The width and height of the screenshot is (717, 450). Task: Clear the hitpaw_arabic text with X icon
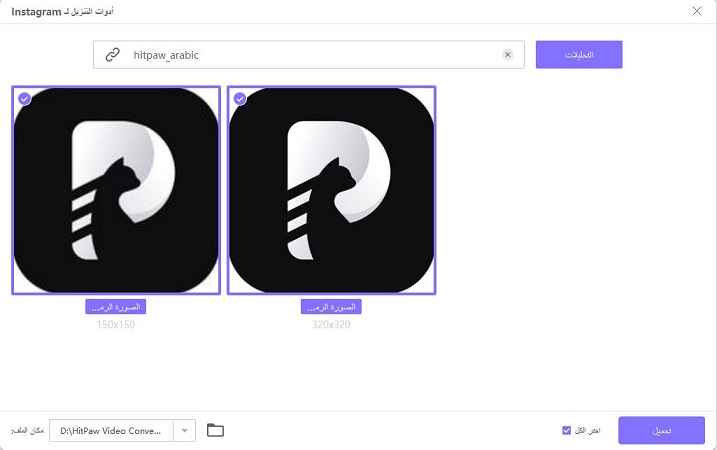(508, 55)
